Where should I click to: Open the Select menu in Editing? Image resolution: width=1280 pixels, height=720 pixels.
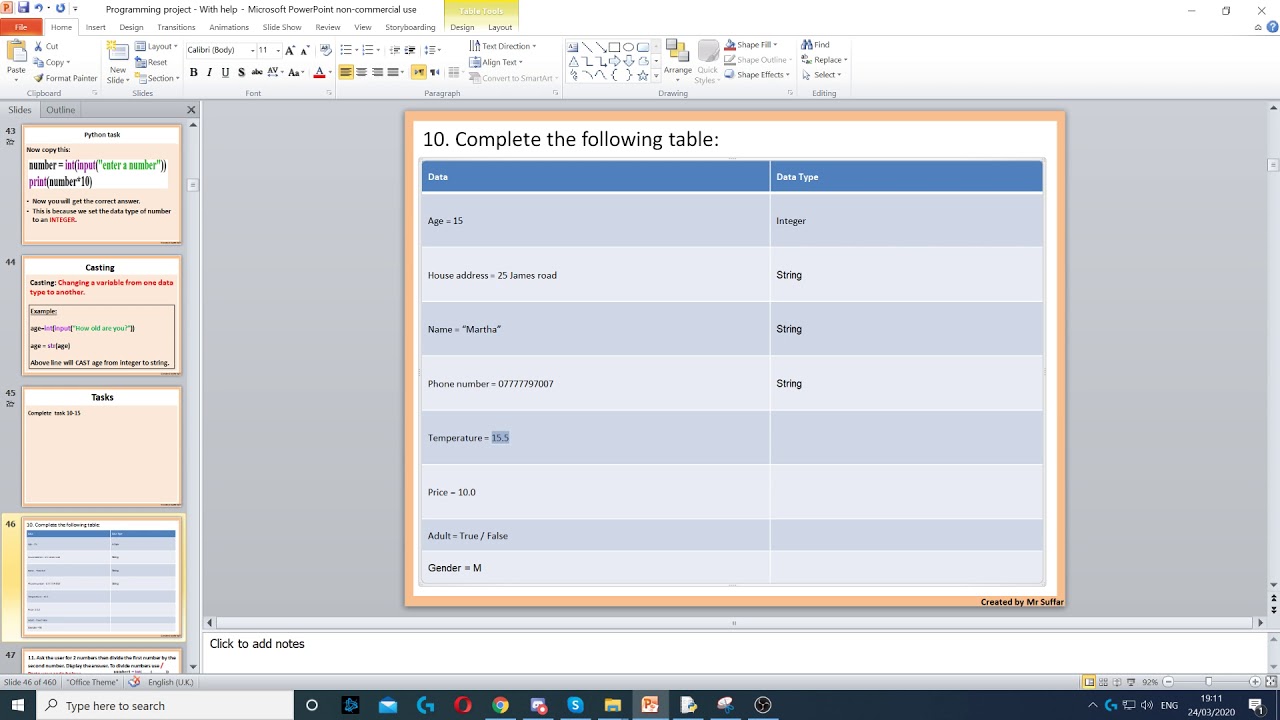[821, 75]
